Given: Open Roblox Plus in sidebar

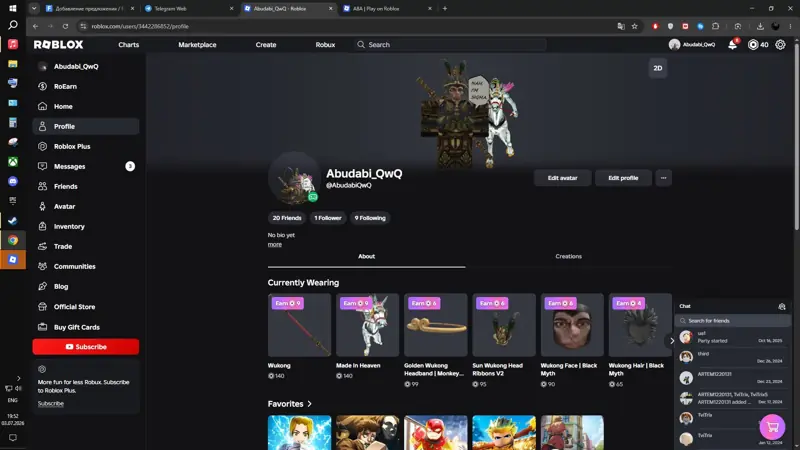Looking at the screenshot, I should point(86,146).
